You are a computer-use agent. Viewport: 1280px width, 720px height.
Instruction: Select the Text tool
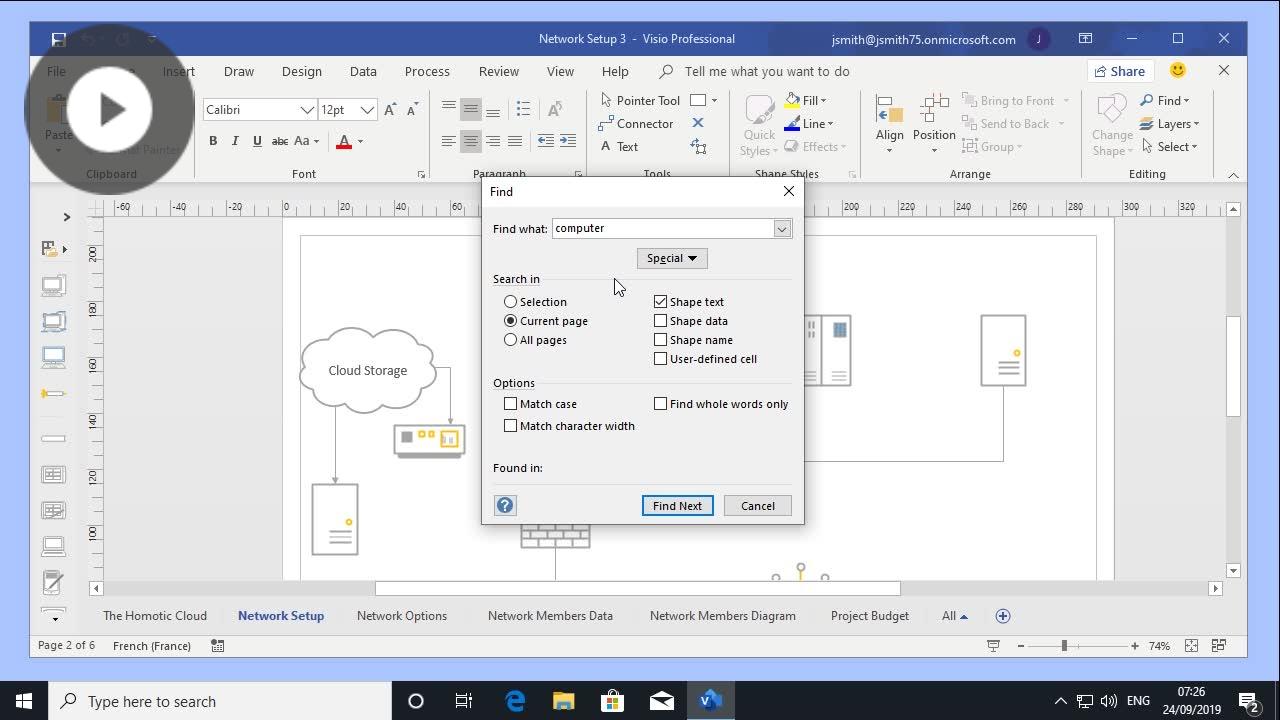pyautogui.click(x=621, y=146)
